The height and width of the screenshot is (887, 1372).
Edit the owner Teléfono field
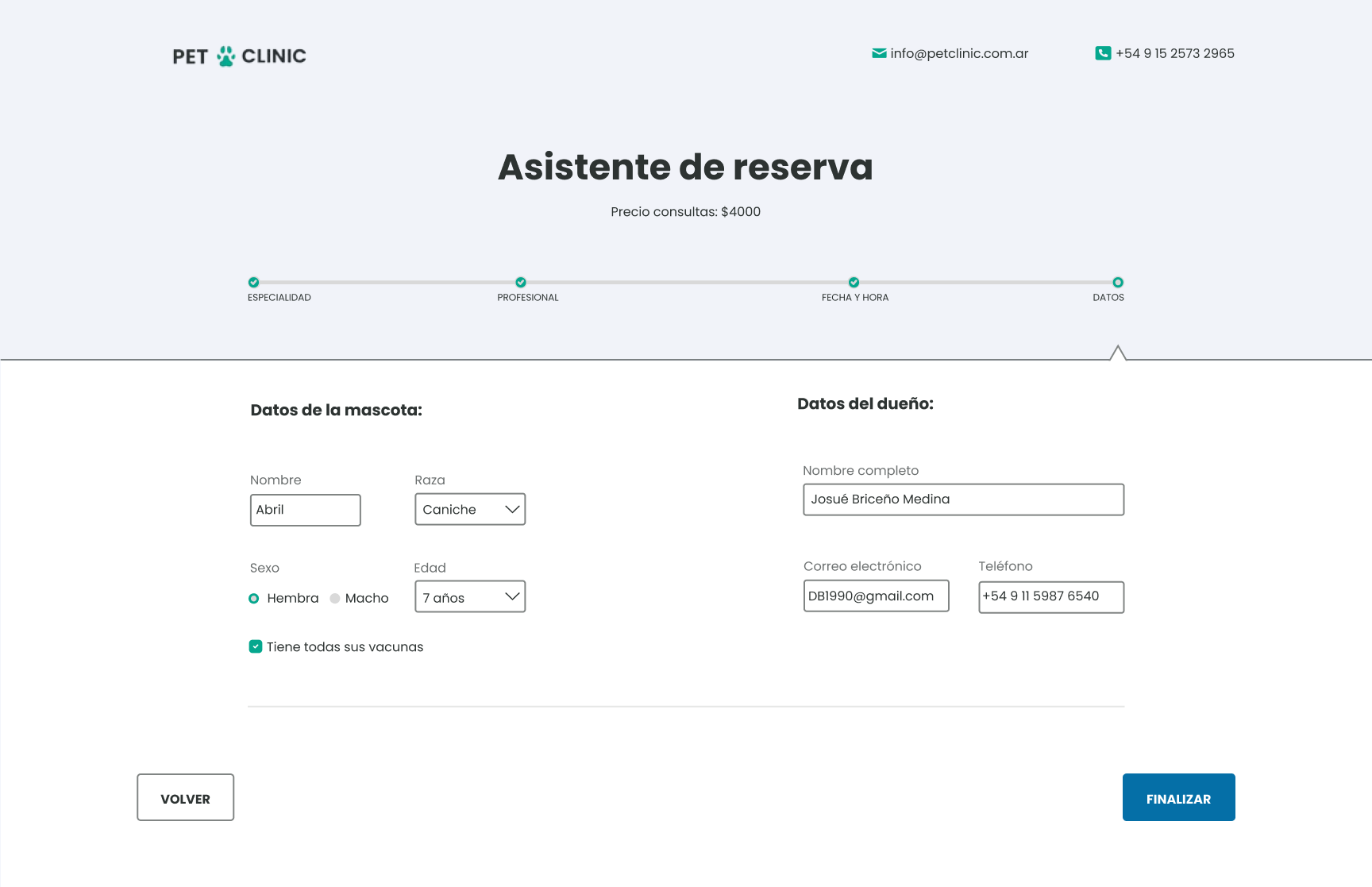(x=1051, y=597)
